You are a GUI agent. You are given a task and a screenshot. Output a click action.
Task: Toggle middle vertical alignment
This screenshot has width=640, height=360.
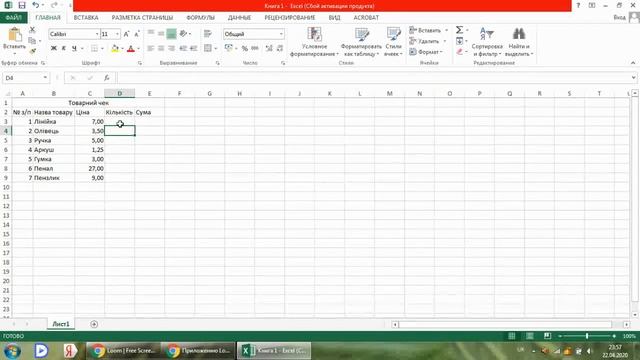161,33
